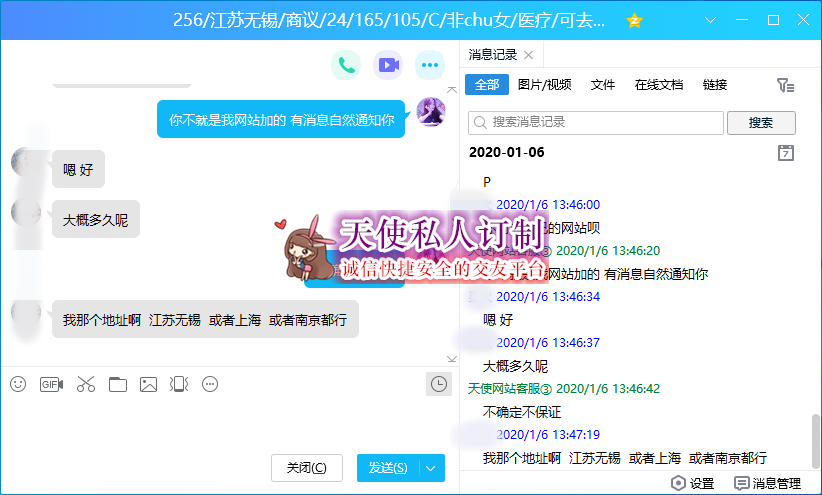Start a video call
Screen dimensions: 822x495
coord(388,66)
